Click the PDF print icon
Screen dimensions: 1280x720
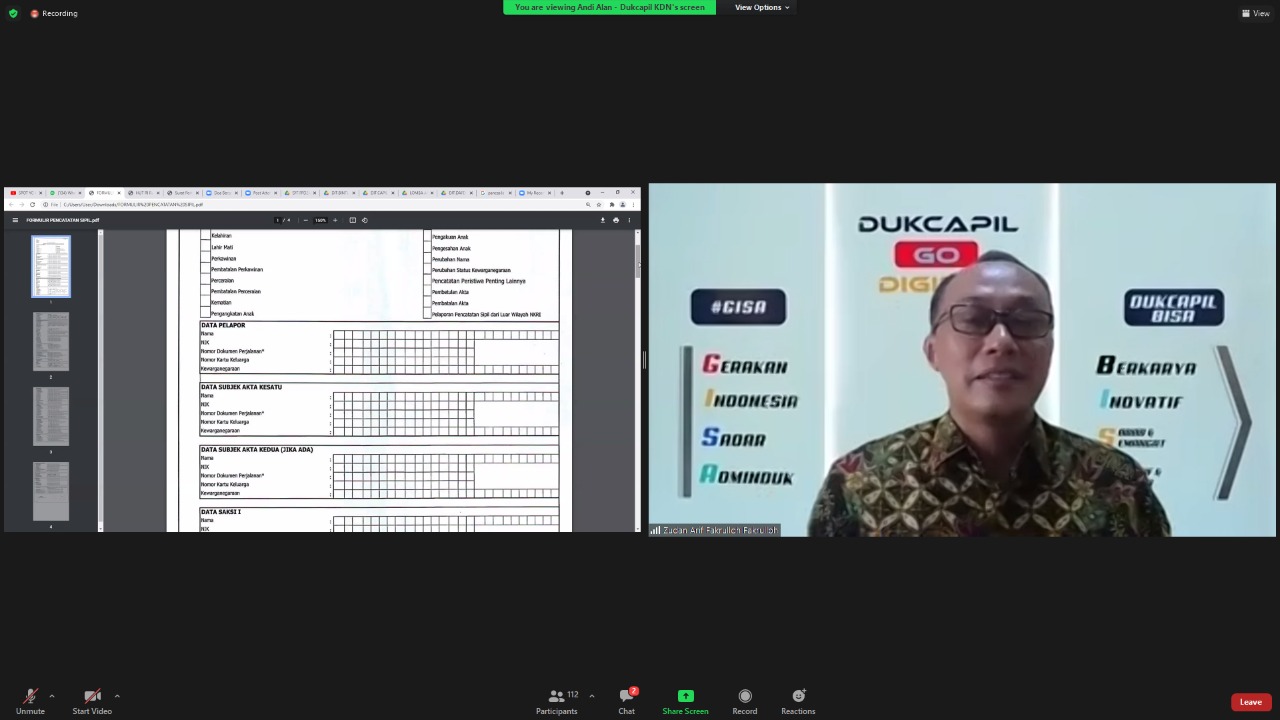[x=615, y=220]
